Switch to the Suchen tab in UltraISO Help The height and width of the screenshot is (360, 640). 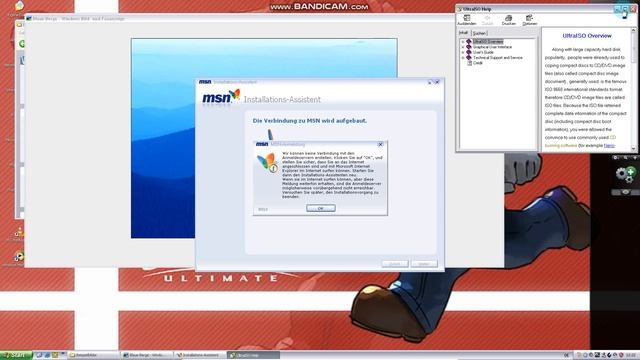click(x=479, y=33)
